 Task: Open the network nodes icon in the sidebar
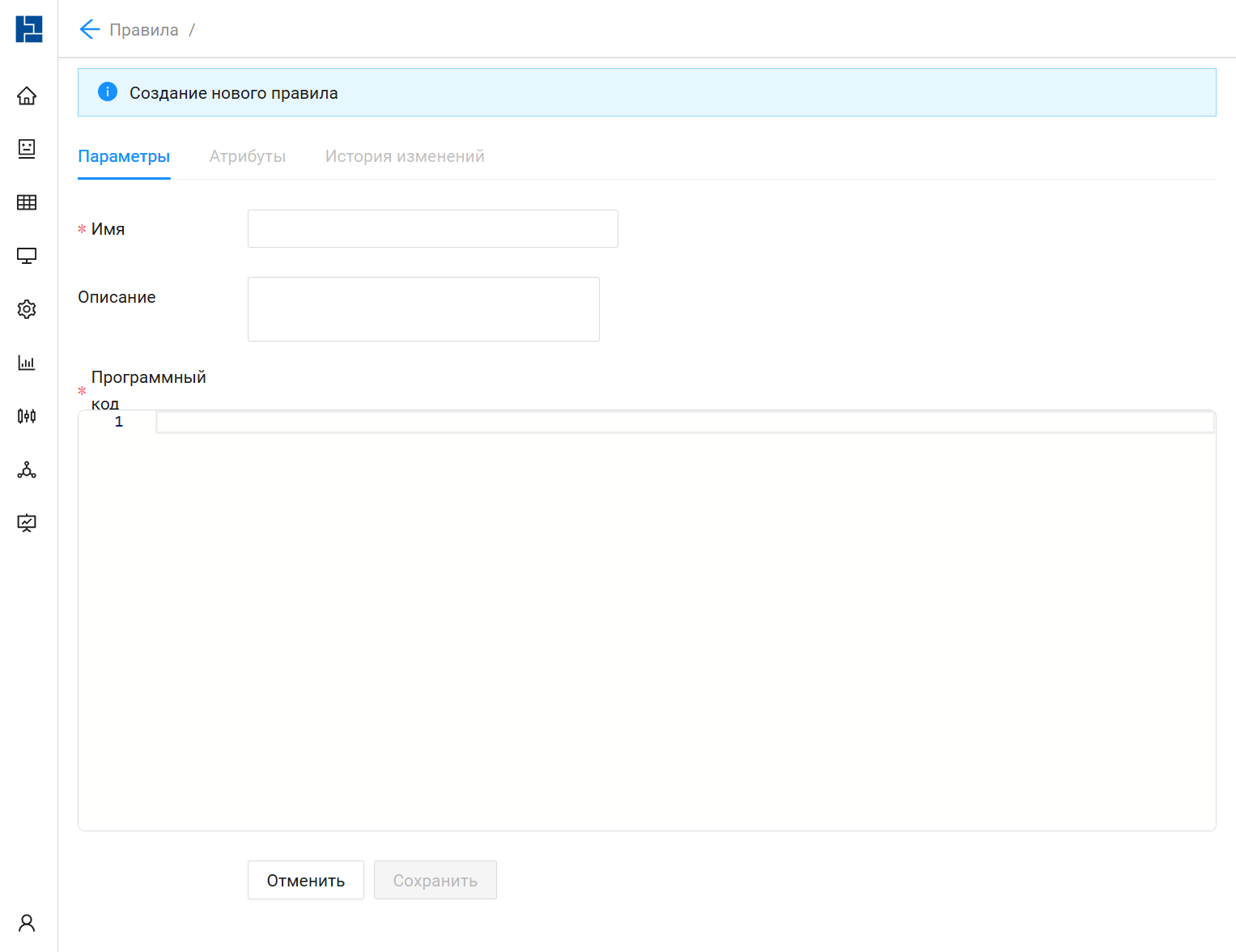(x=27, y=470)
